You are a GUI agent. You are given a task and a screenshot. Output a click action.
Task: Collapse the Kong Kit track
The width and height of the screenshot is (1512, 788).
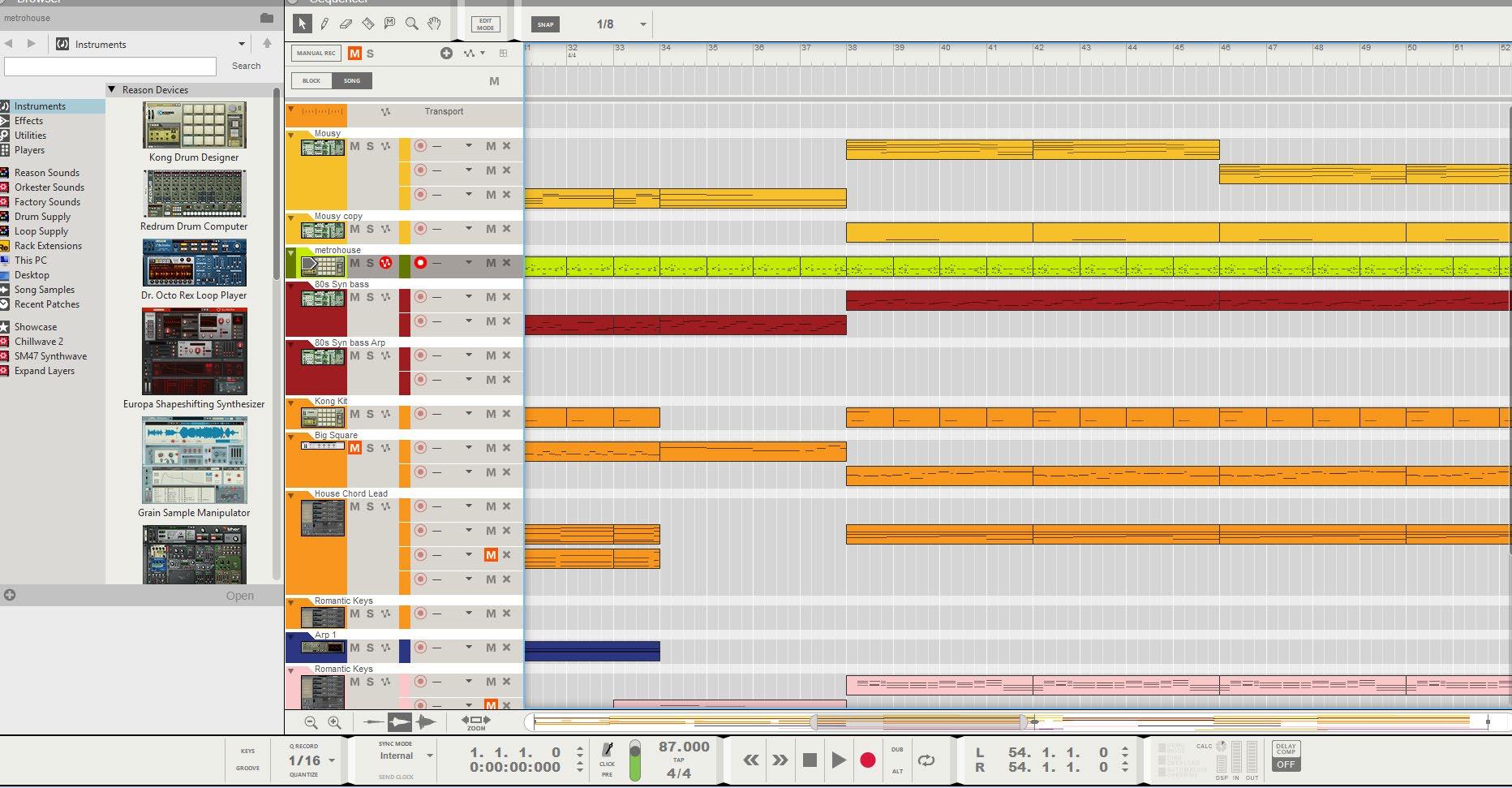(x=291, y=403)
